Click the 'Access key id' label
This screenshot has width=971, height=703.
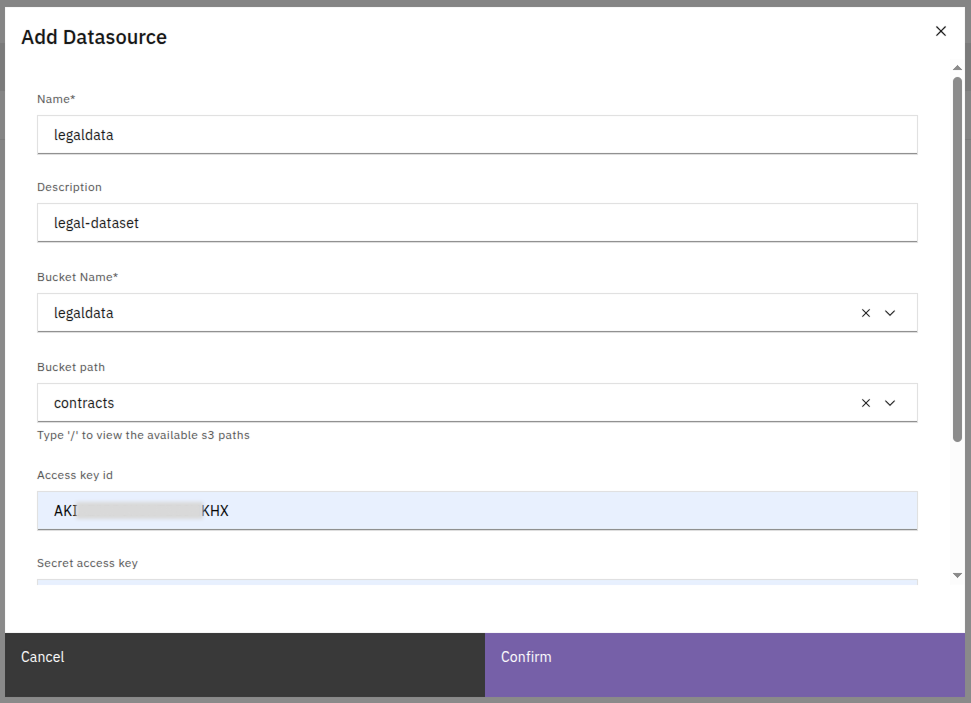coord(75,475)
